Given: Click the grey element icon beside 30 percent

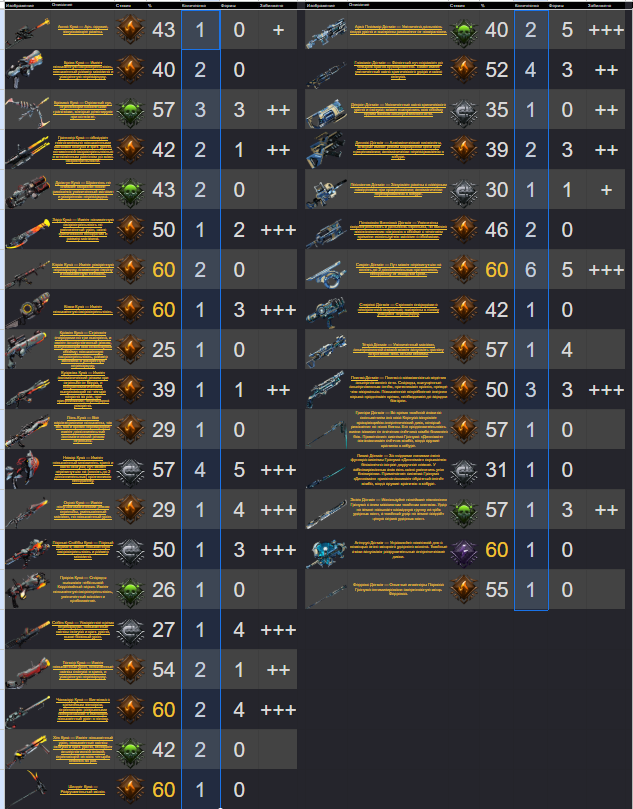Looking at the screenshot, I should [464, 190].
